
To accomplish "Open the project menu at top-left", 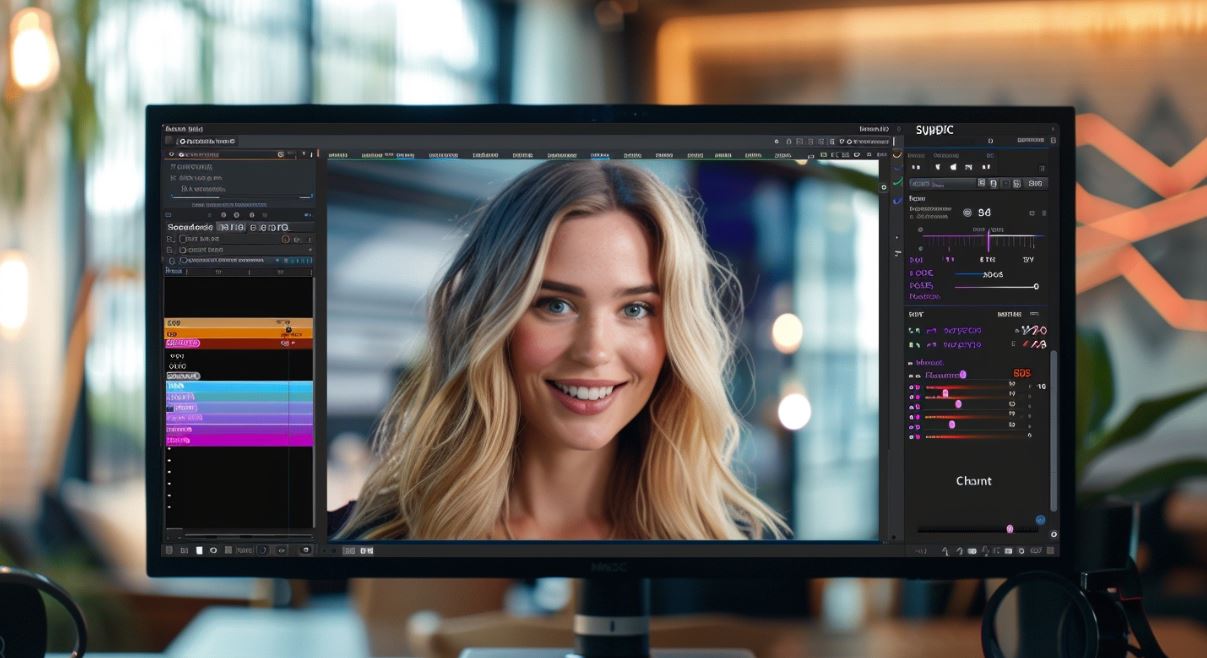I will tap(180, 129).
